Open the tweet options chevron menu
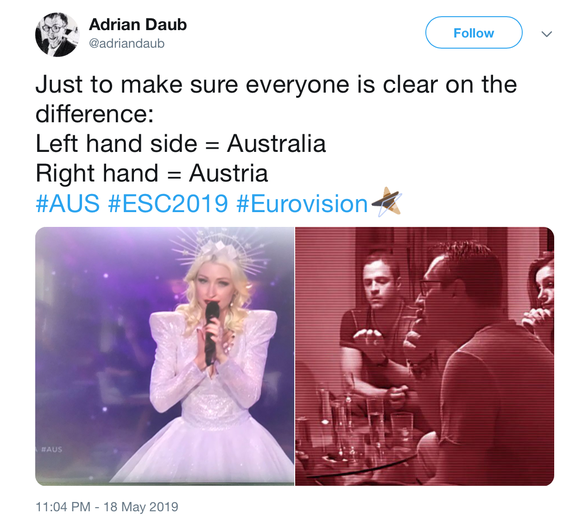The width and height of the screenshot is (582, 527). [547, 34]
